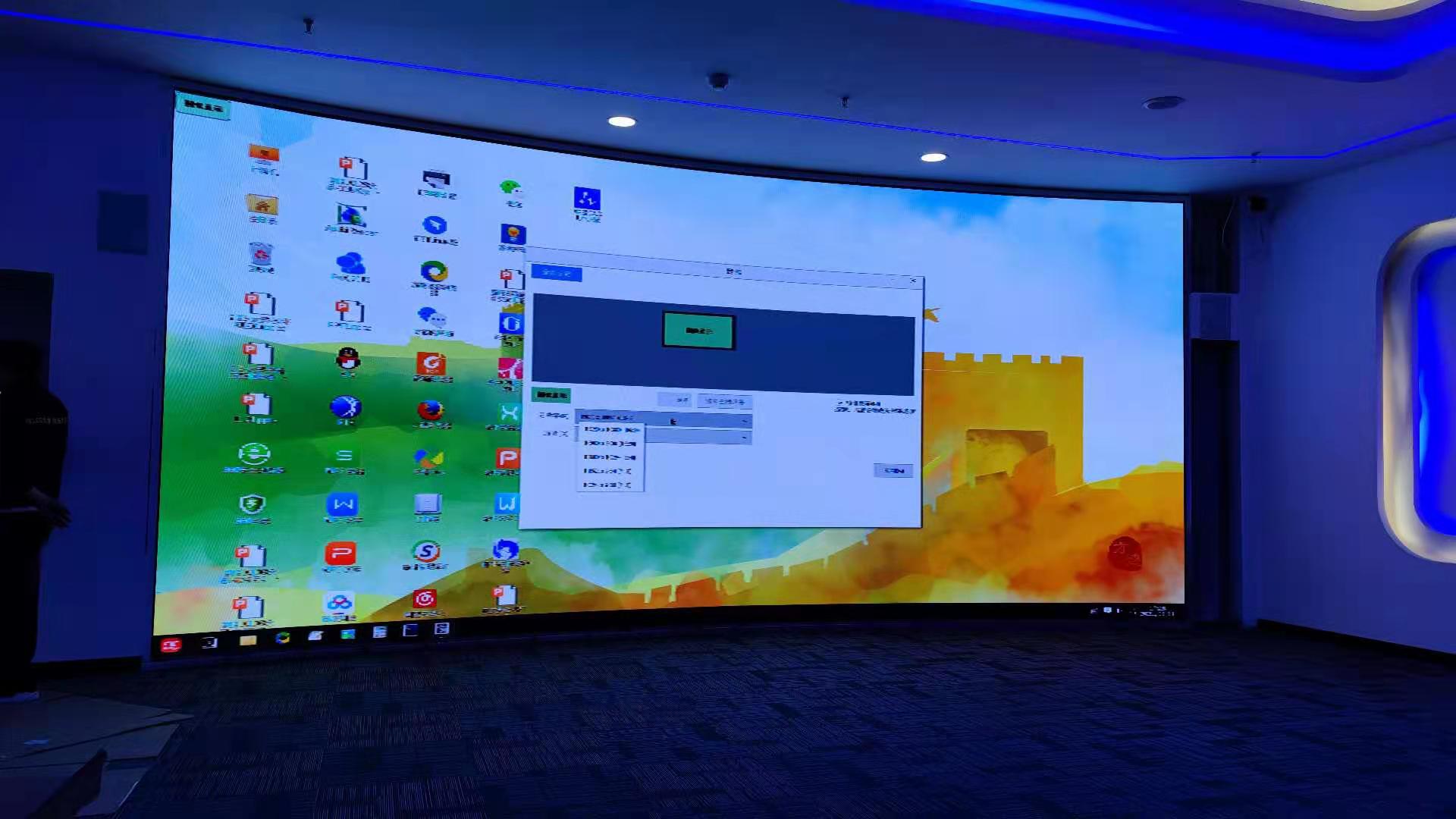Select the green monitor thumbnail in preview
1456x819 pixels.
tap(698, 331)
